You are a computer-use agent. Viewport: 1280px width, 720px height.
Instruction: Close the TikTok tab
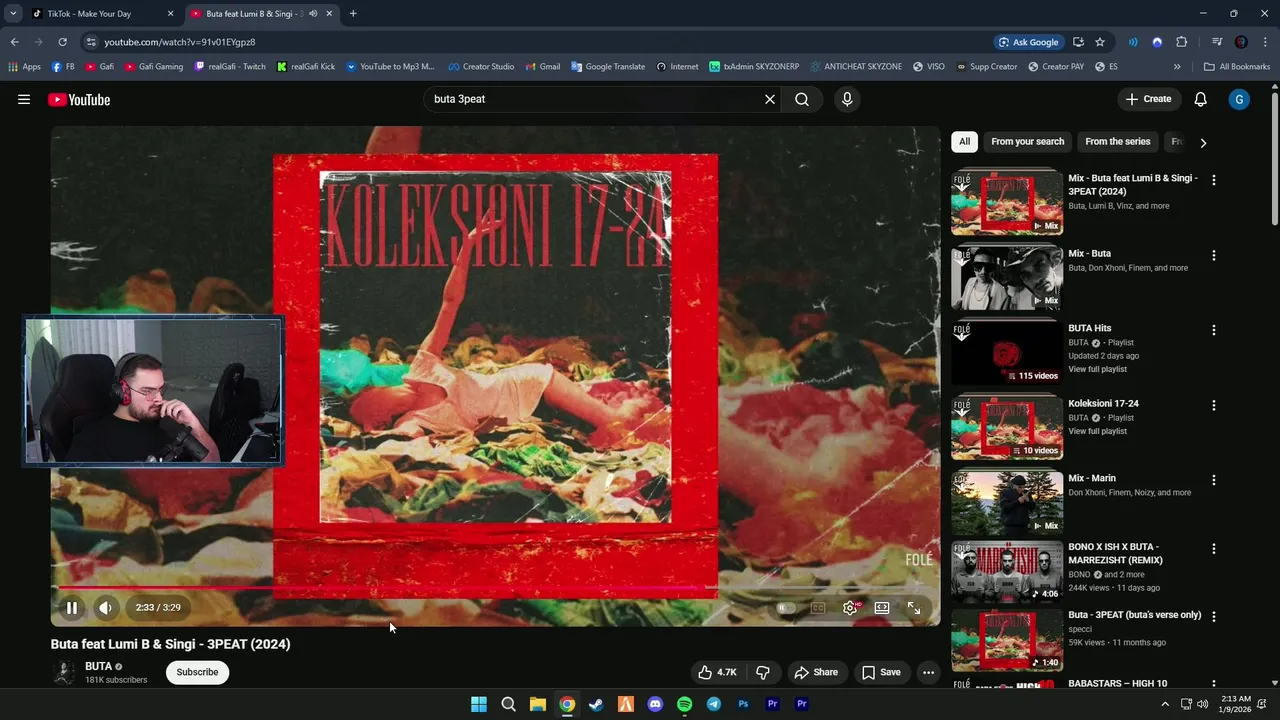pyautogui.click(x=170, y=14)
